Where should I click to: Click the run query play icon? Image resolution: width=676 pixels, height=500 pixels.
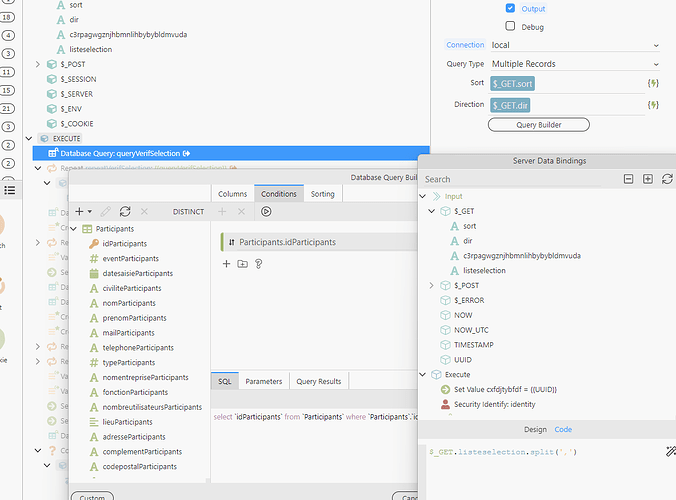(266, 212)
